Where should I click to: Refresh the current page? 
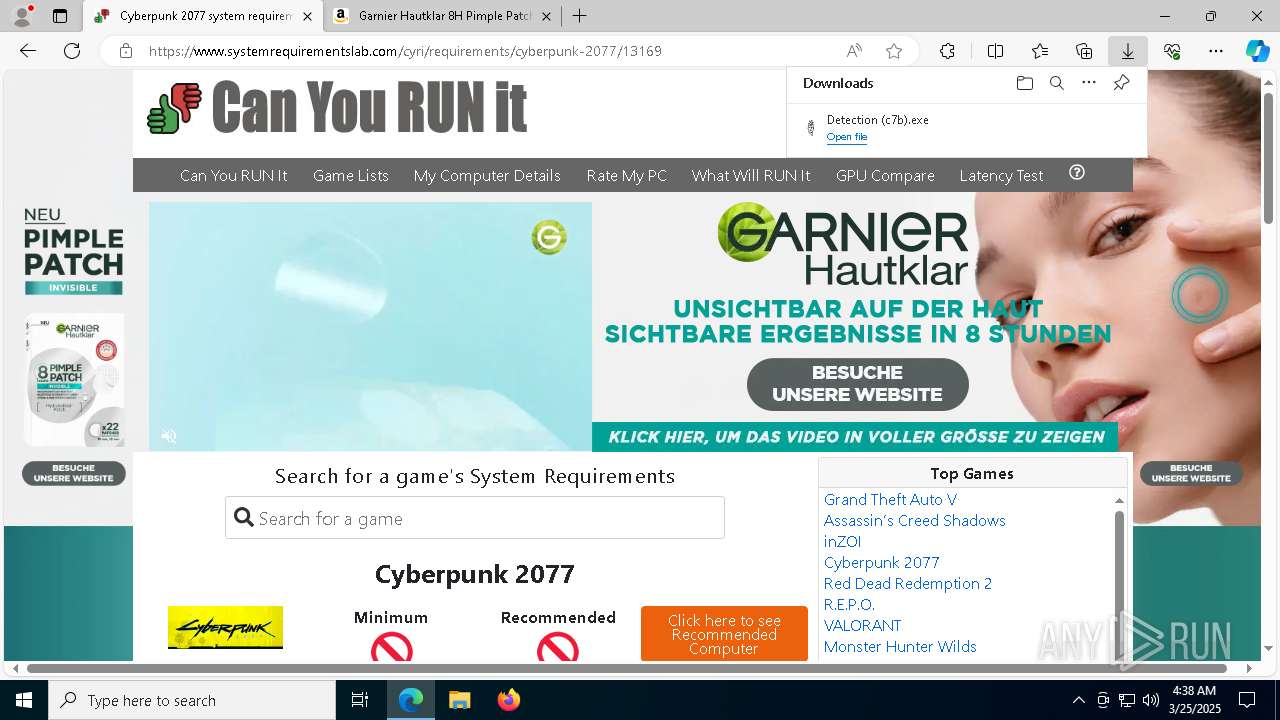tap(72, 51)
